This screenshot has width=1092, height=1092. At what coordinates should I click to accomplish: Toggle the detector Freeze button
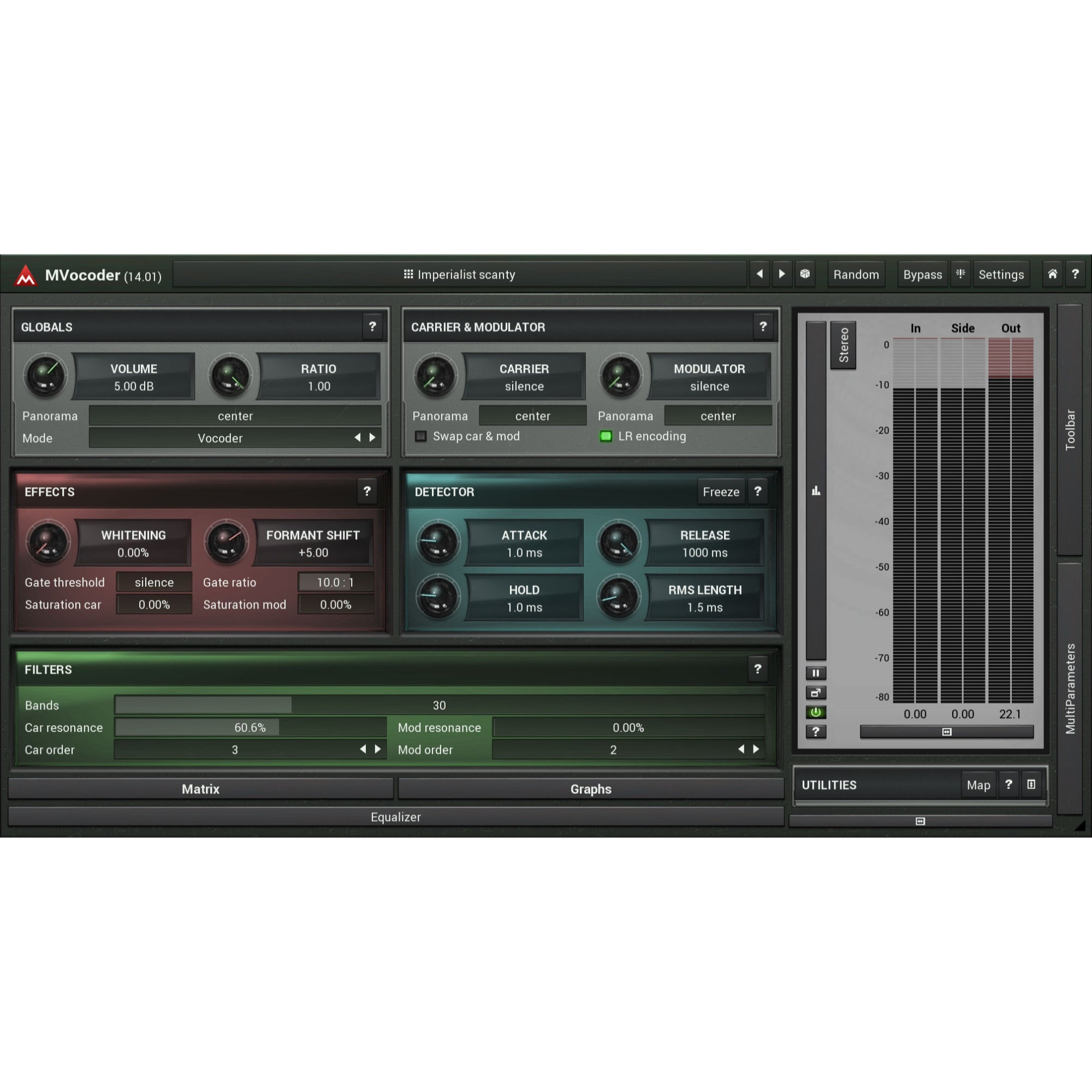coord(721,492)
